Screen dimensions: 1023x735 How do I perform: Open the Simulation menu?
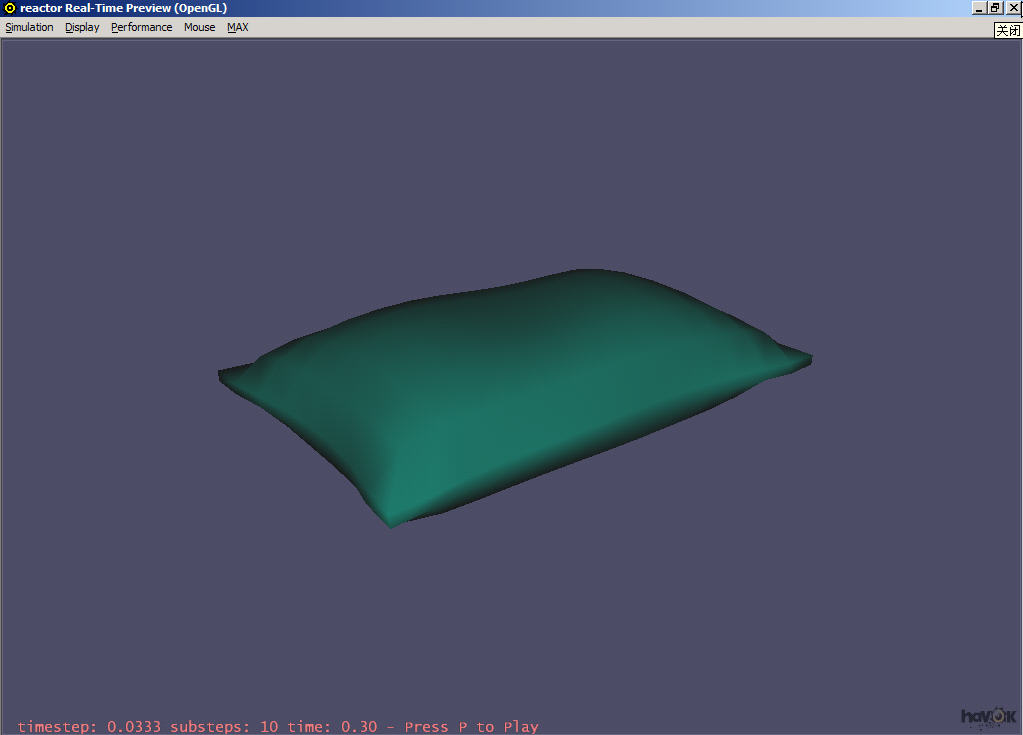coord(29,27)
